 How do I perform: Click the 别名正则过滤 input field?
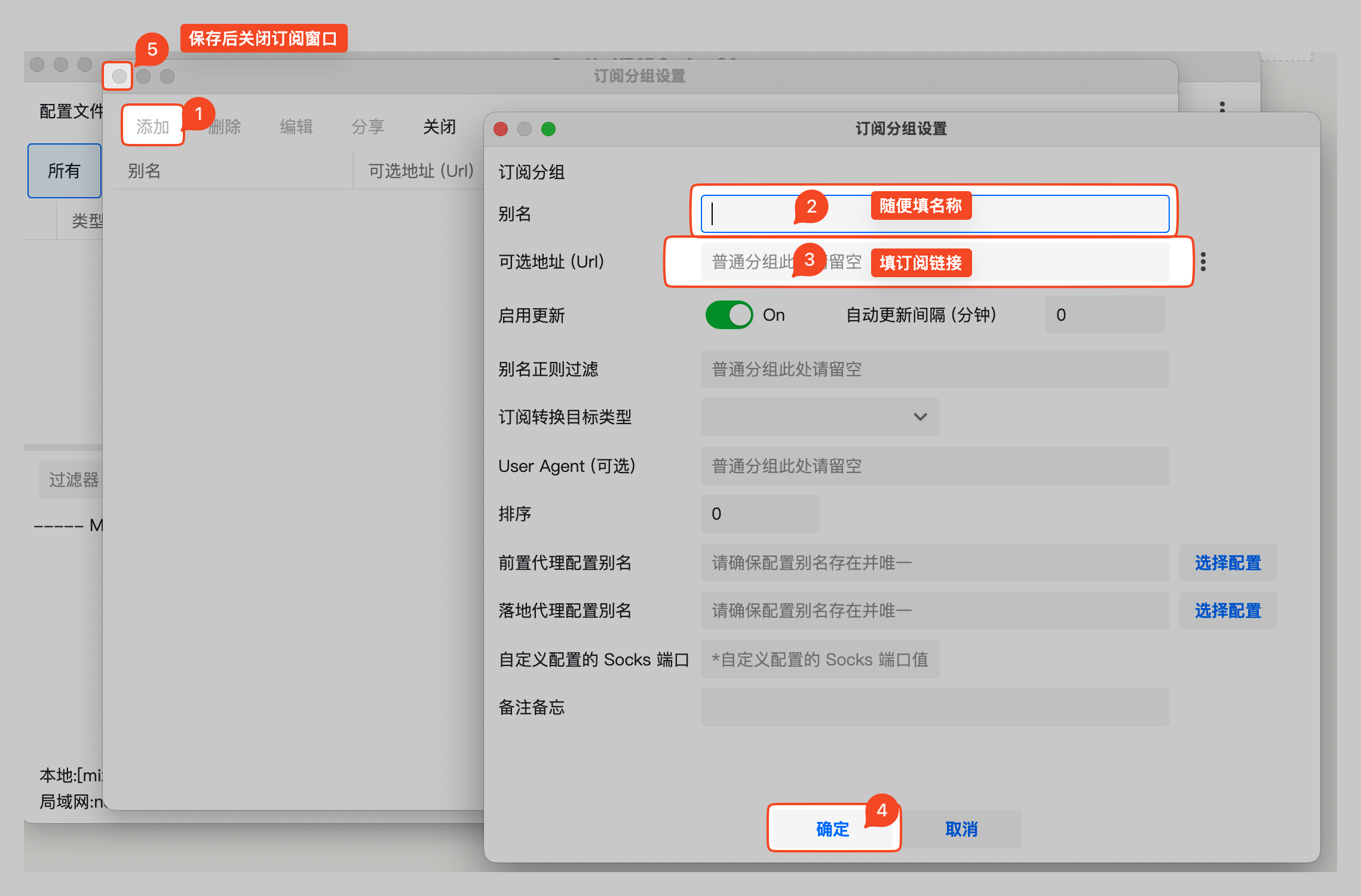pos(934,369)
